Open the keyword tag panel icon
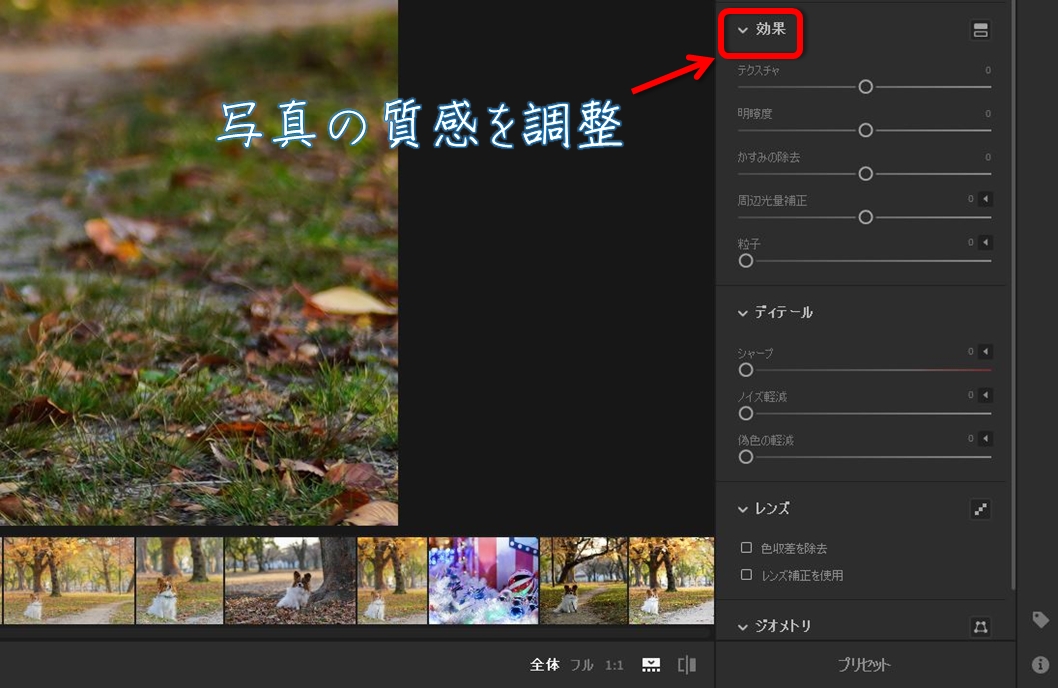This screenshot has height=688, width=1058. pos(1040,620)
